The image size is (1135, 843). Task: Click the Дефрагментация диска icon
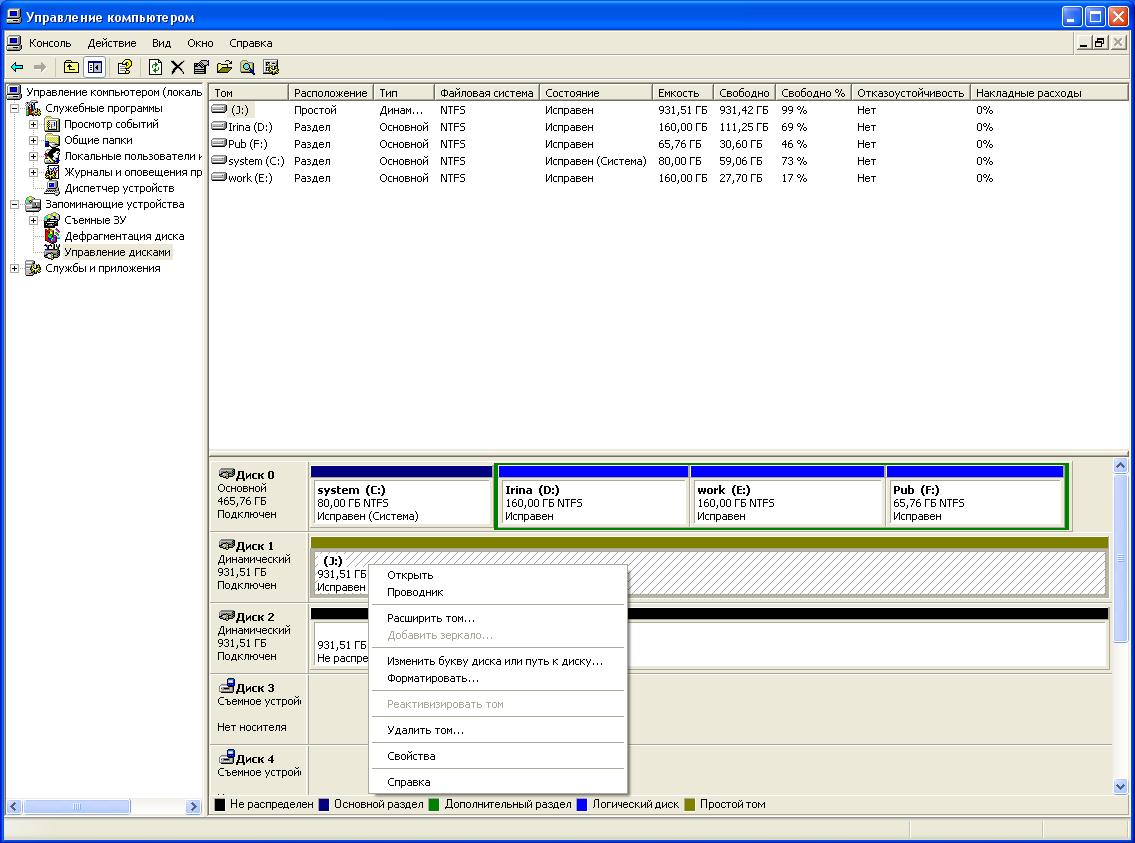click(x=52, y=236)
